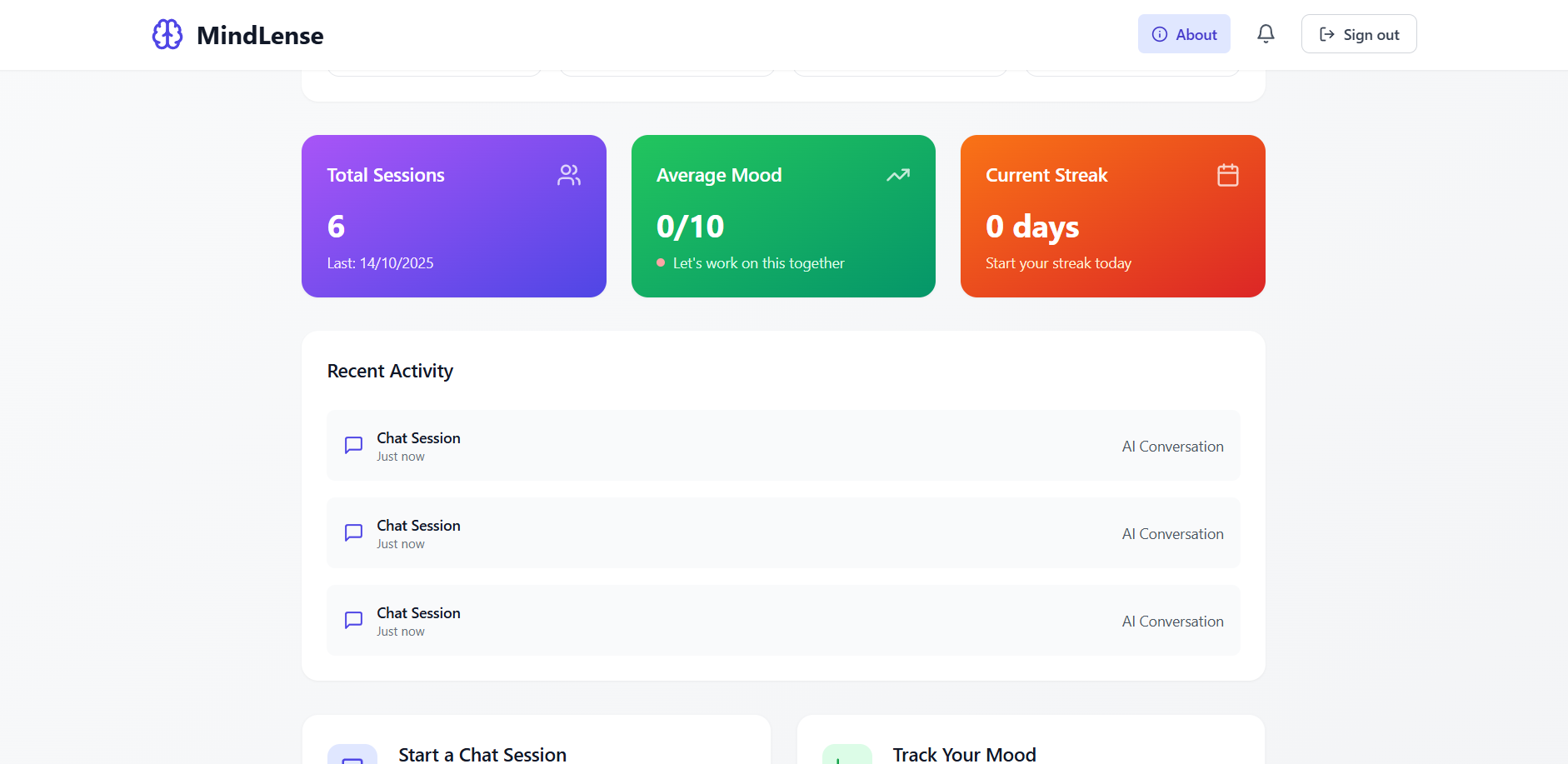Click the third Chat Session message icon
The width and height of the screenshot is (1568, 764).
click(353, 620)
